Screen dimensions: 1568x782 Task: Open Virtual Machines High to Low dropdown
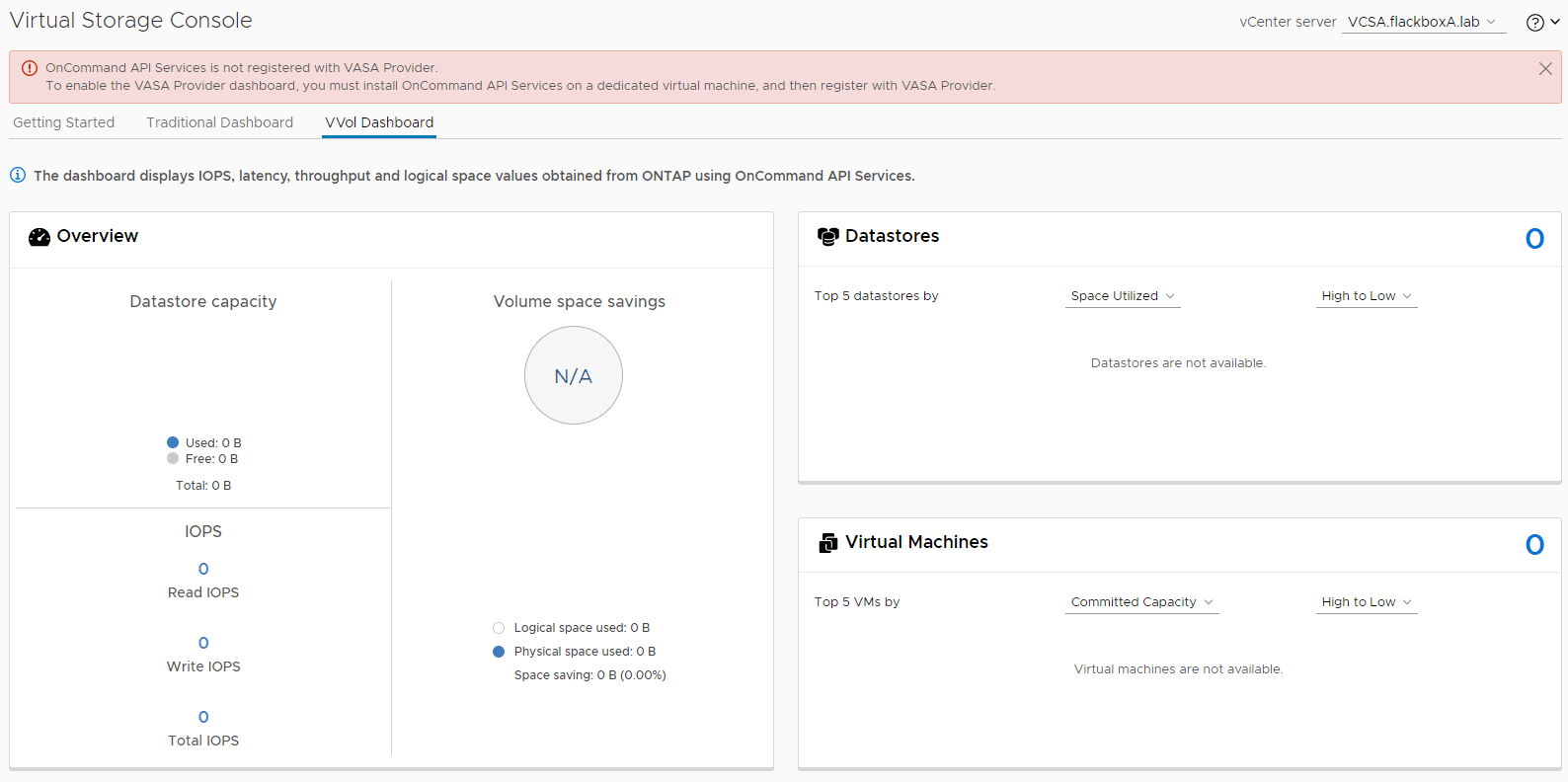[1366, 602]
